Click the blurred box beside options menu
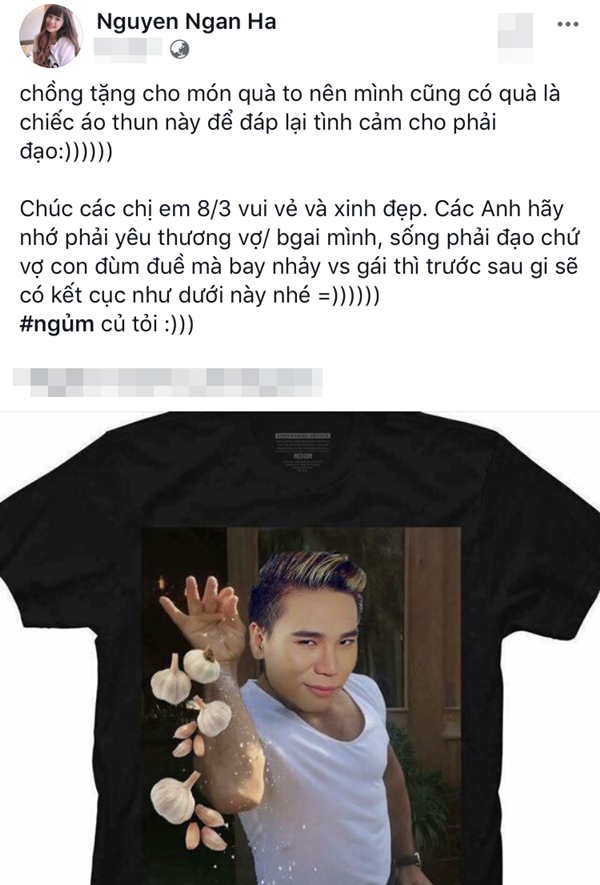This screenshot has width=600, height=885. (x=515, y=36)
